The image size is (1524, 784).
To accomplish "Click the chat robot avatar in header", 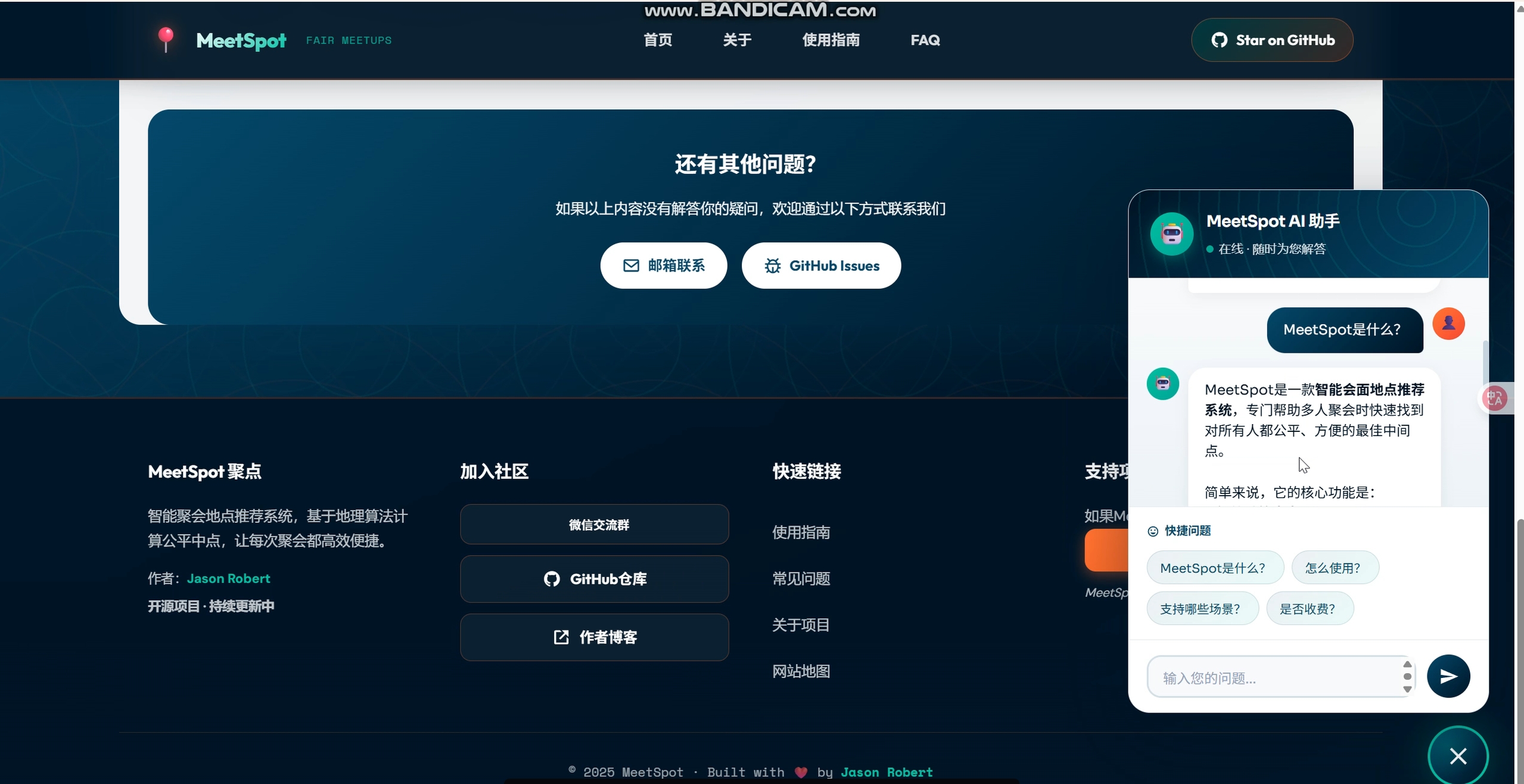I will pyautogui.click(x=1171, y=234).
